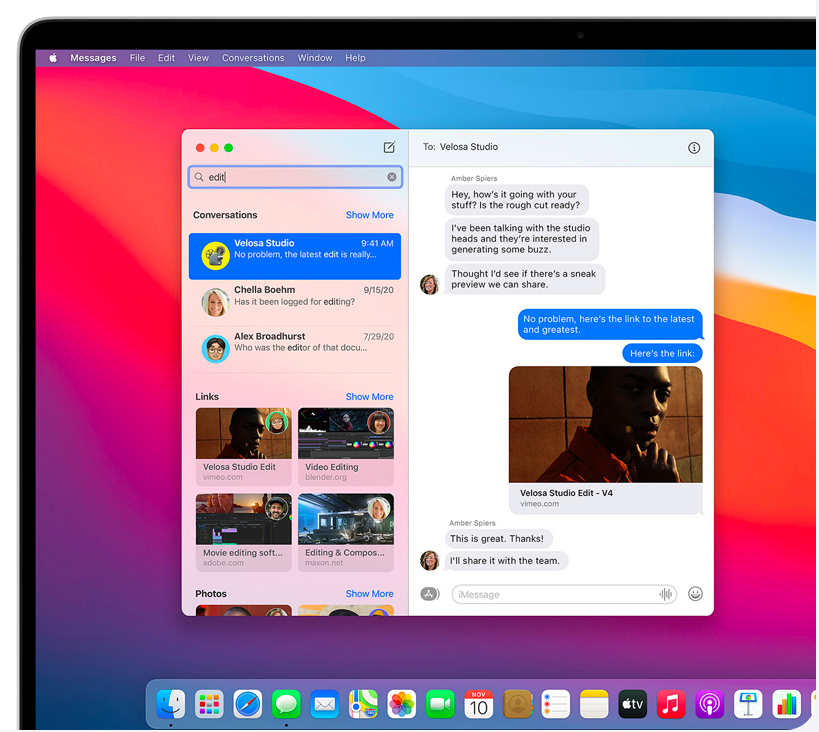Open the iMessage apps button
Image resolution: width=819 pixels, height=732 pixels.
[430, 594]
